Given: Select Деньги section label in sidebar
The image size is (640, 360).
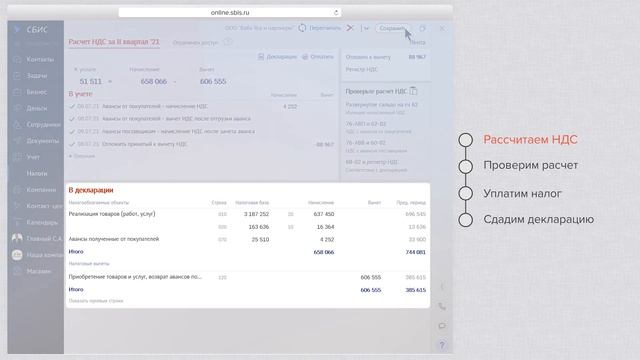Looking at the screenshot, I should pos(37,108).
